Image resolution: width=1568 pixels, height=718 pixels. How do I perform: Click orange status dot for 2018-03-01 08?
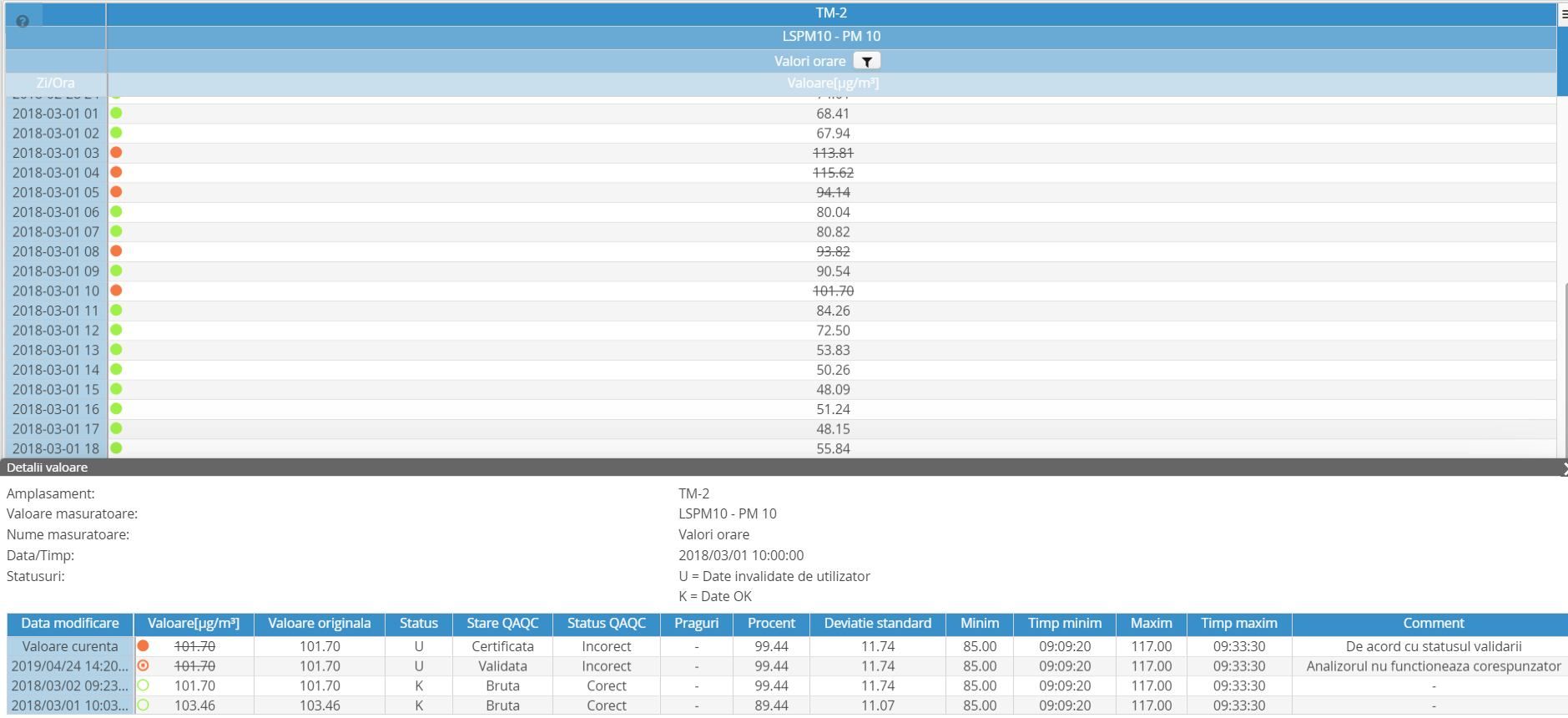click(117, 251)
